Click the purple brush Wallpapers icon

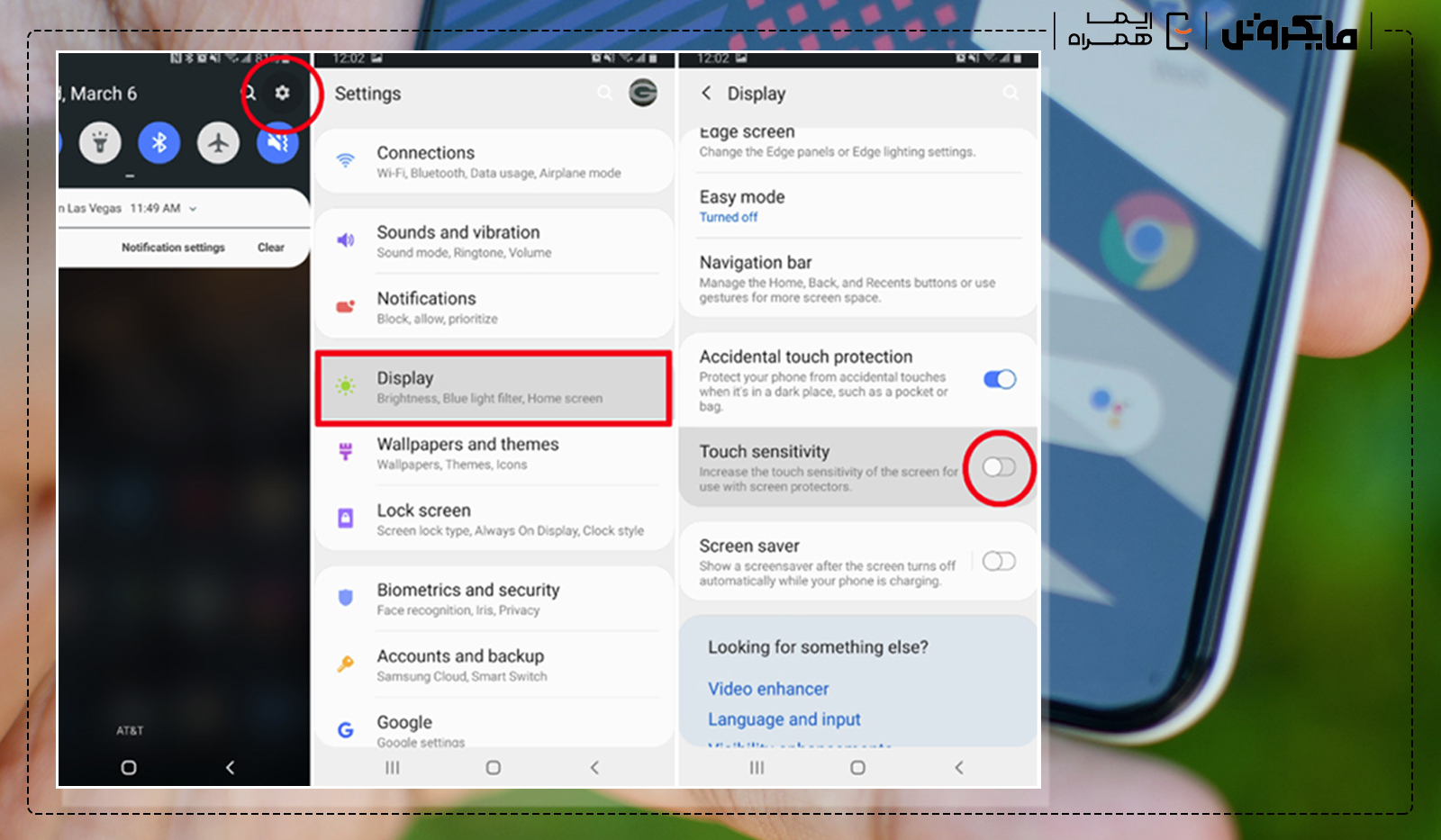click(x=345, y=452)
